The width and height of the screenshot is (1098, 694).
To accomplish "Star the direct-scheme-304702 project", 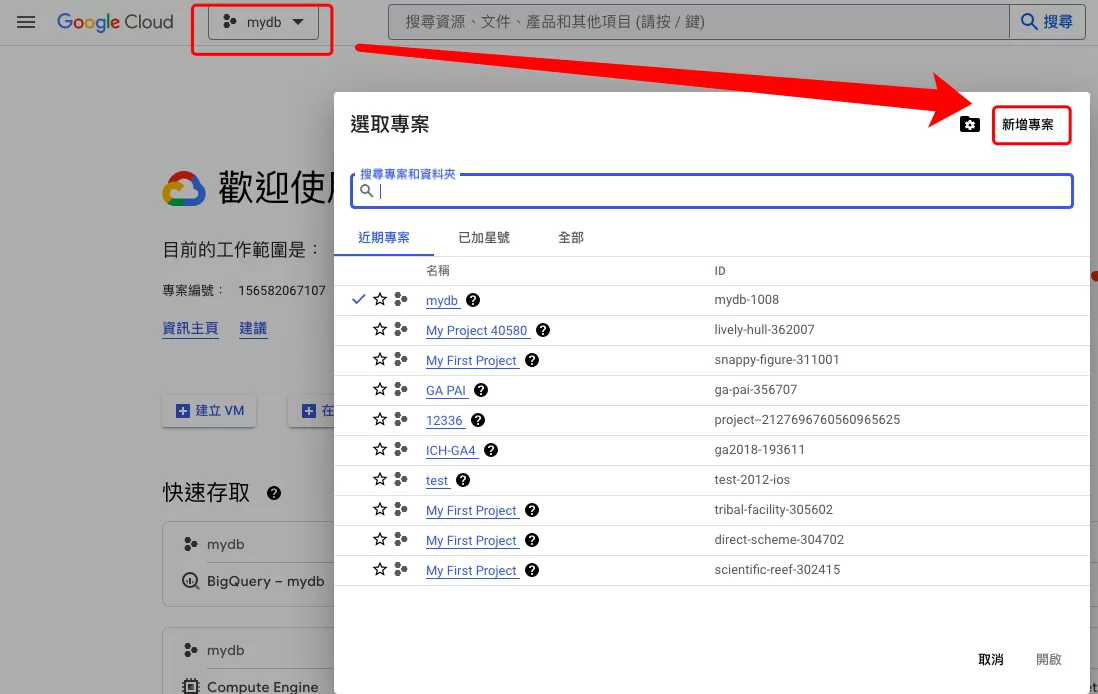I will (x=380, y=540).
